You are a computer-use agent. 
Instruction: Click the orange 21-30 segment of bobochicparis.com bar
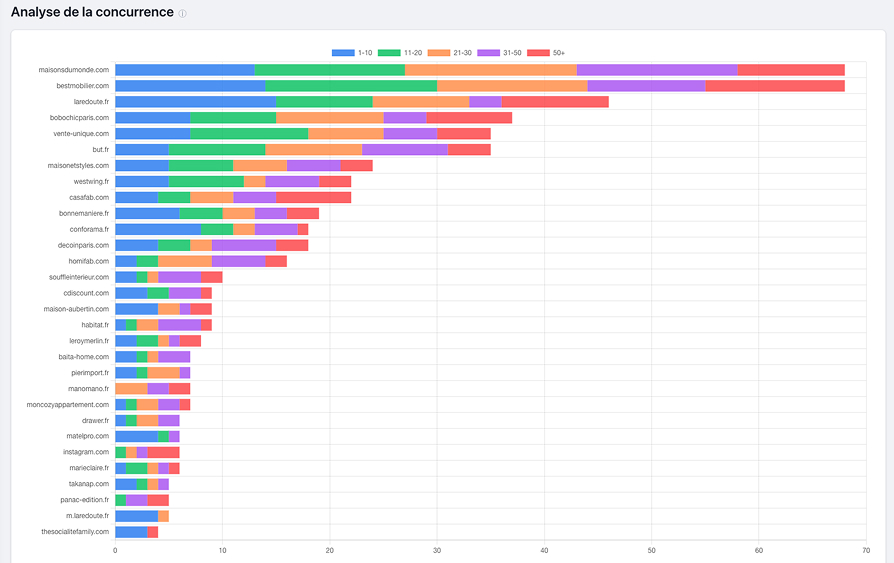(330, 118)
